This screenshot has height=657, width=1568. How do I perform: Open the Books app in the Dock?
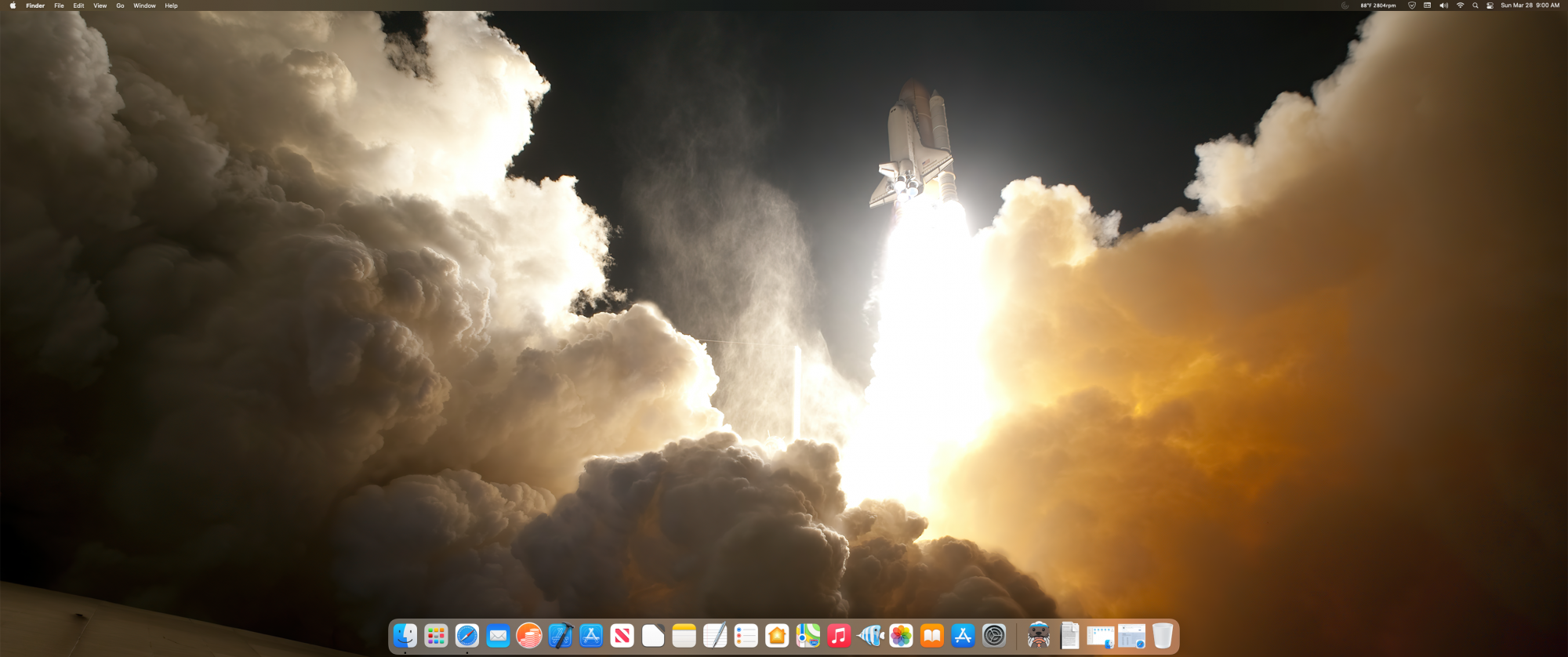[x=932, y=636]
